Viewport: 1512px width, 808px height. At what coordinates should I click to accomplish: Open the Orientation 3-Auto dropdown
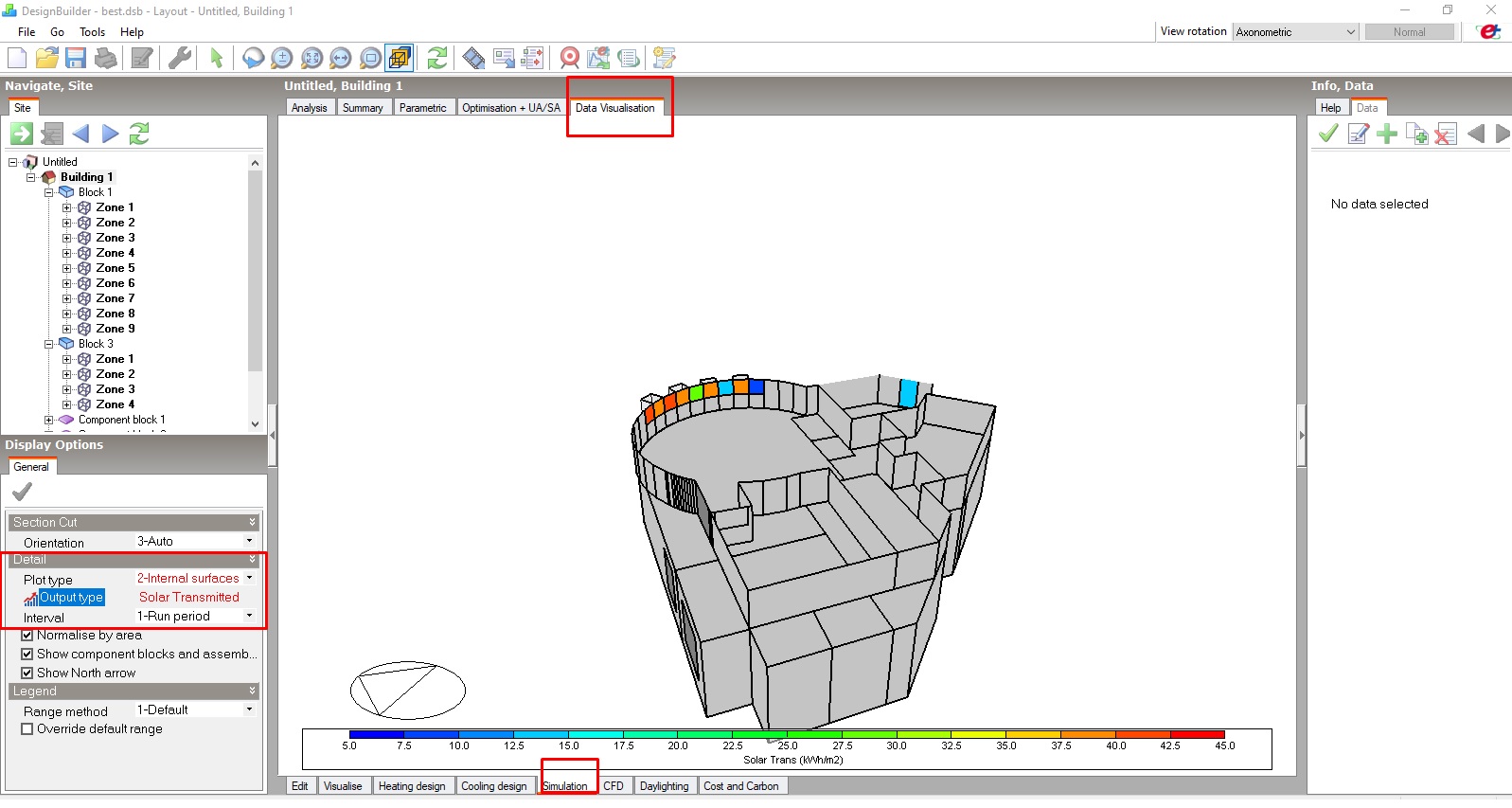click(x=249, y=541)
